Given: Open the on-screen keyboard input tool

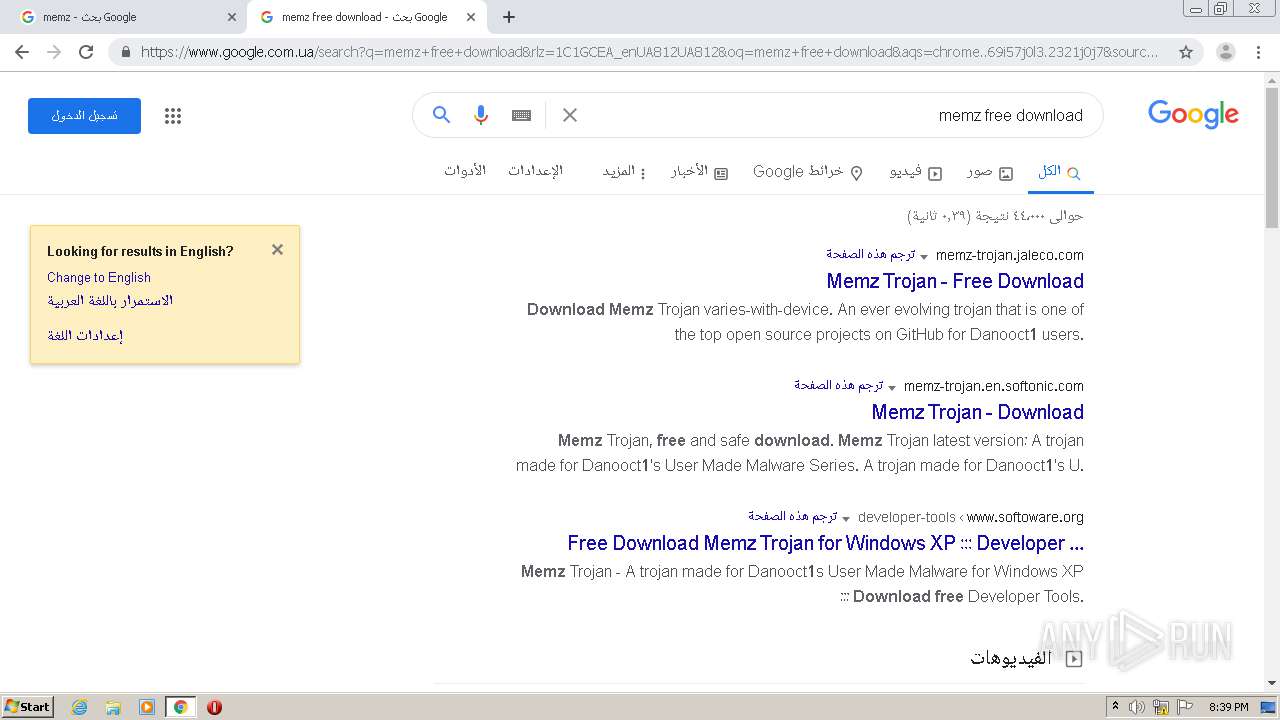Looking at the screenshot, I should (x=521, y=115).
